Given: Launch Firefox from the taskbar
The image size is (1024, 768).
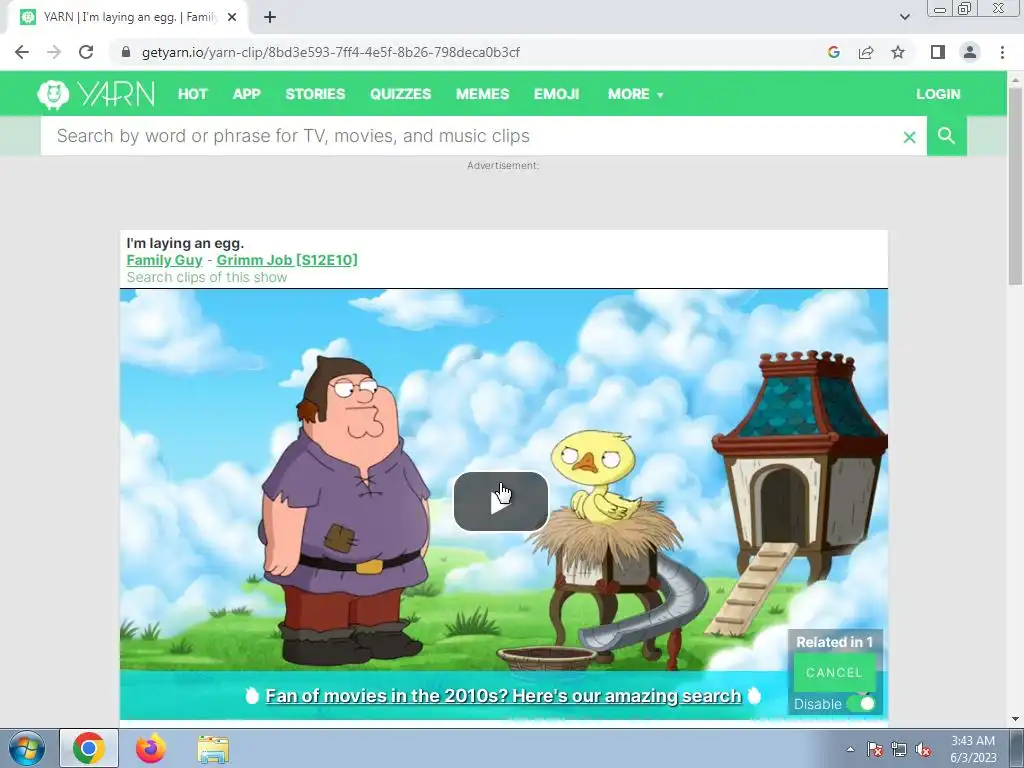Looking at the screenshot, I should tap(151, 748).
